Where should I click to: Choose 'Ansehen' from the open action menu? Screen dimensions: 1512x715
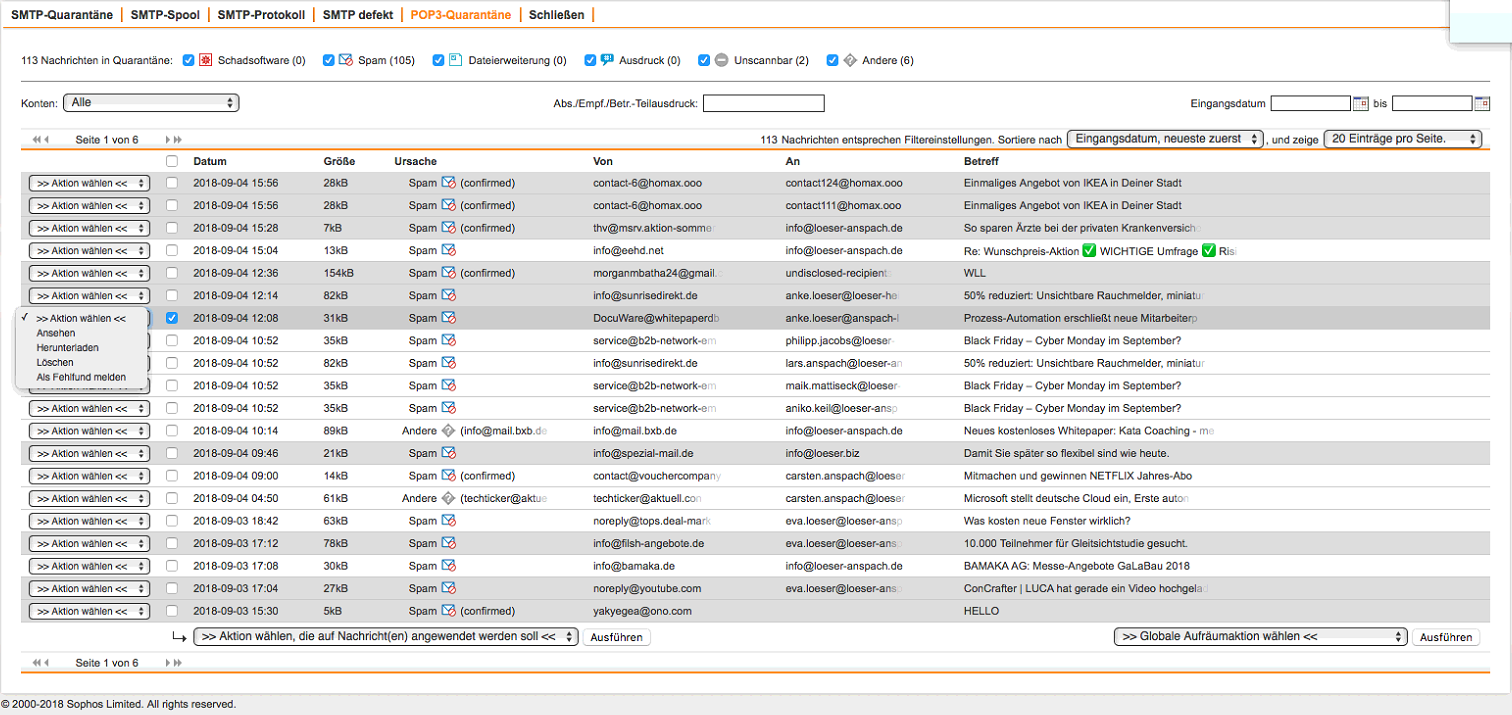coord(55,333)
